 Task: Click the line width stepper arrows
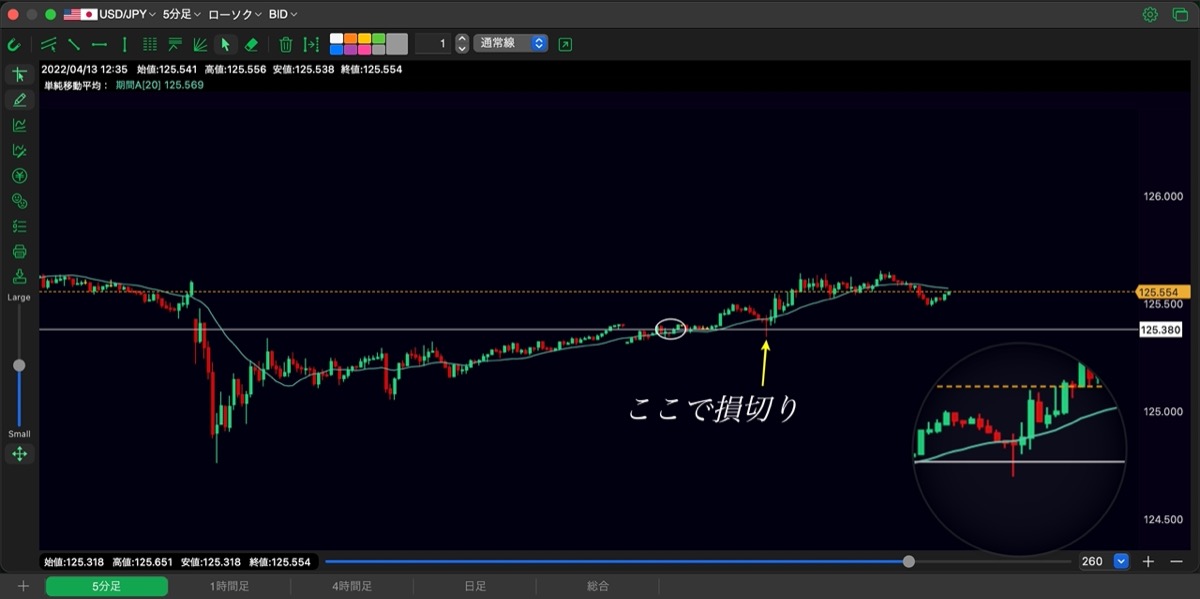[461, 44]
